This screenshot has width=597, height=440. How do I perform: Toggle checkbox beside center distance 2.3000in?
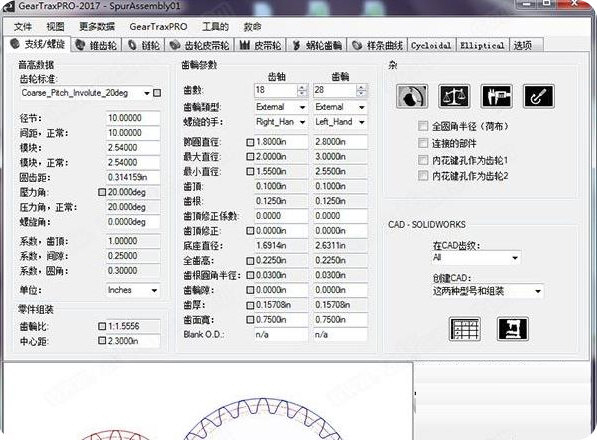click(102, 341)
